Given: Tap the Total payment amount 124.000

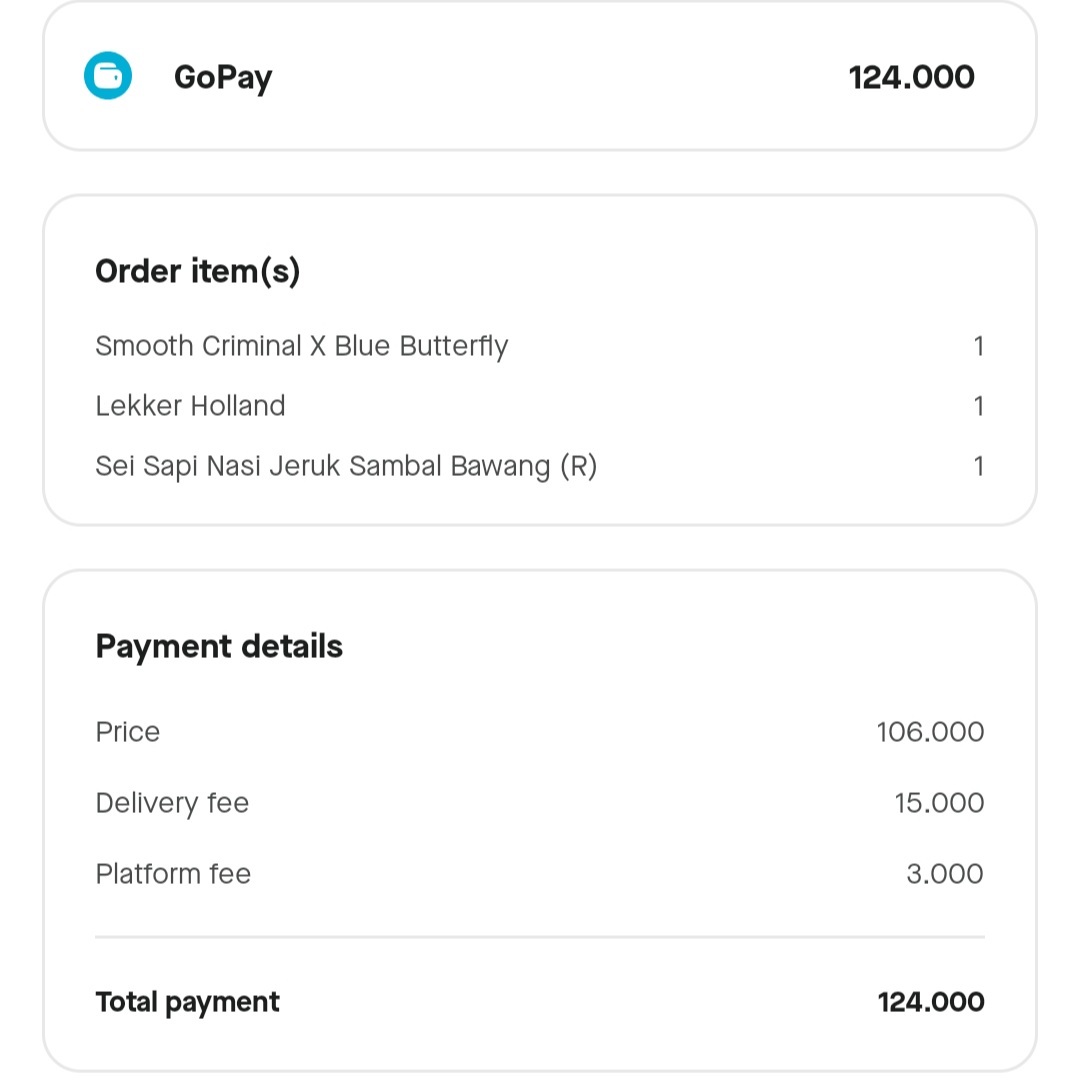Looking at the screenshot, I should pyautogui.click(x=931, y=1002).
